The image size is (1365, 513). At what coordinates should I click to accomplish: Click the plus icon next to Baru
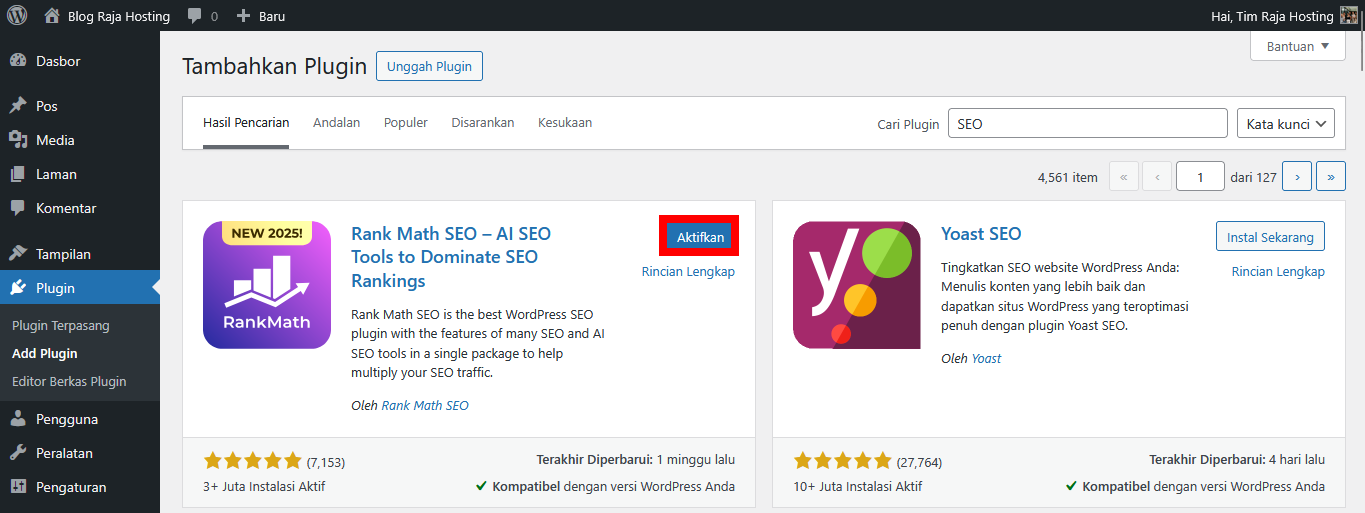243,16
